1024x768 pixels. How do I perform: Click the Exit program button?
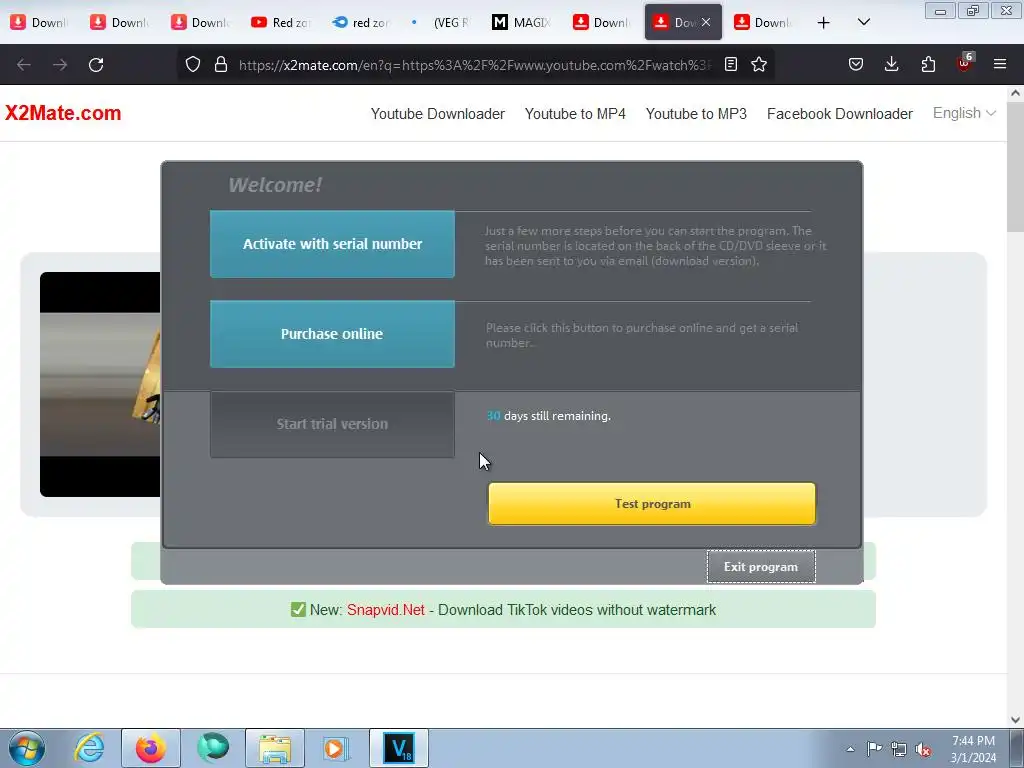coord(761,566)
